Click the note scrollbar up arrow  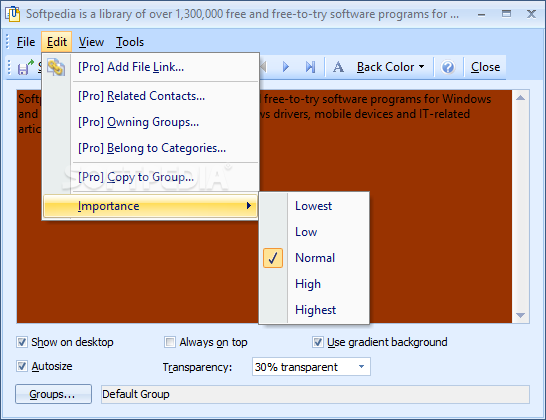521,98
